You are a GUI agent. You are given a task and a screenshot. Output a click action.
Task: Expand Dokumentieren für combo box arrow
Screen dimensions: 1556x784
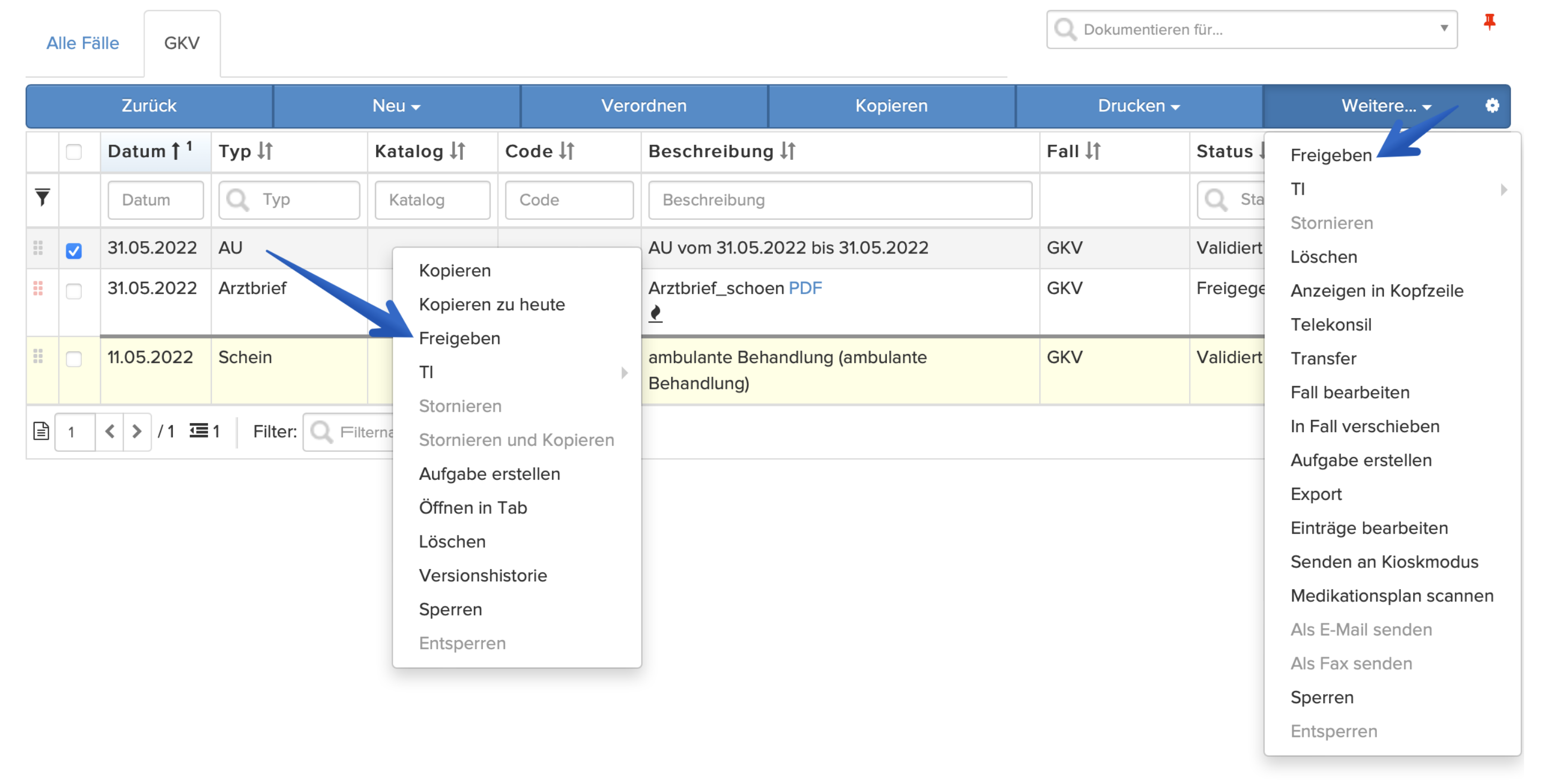point(1444,28)
